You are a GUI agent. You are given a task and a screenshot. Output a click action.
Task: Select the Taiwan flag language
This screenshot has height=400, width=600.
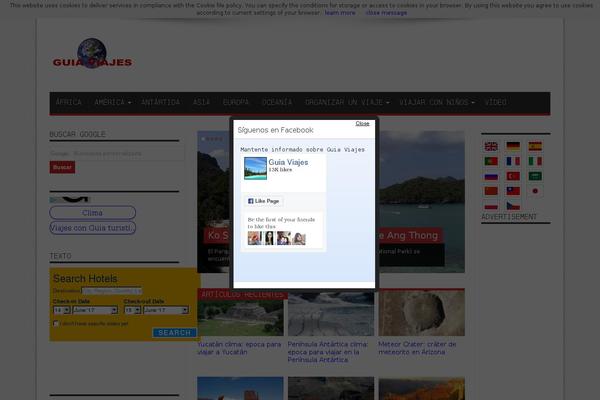[x=513, y=191]
